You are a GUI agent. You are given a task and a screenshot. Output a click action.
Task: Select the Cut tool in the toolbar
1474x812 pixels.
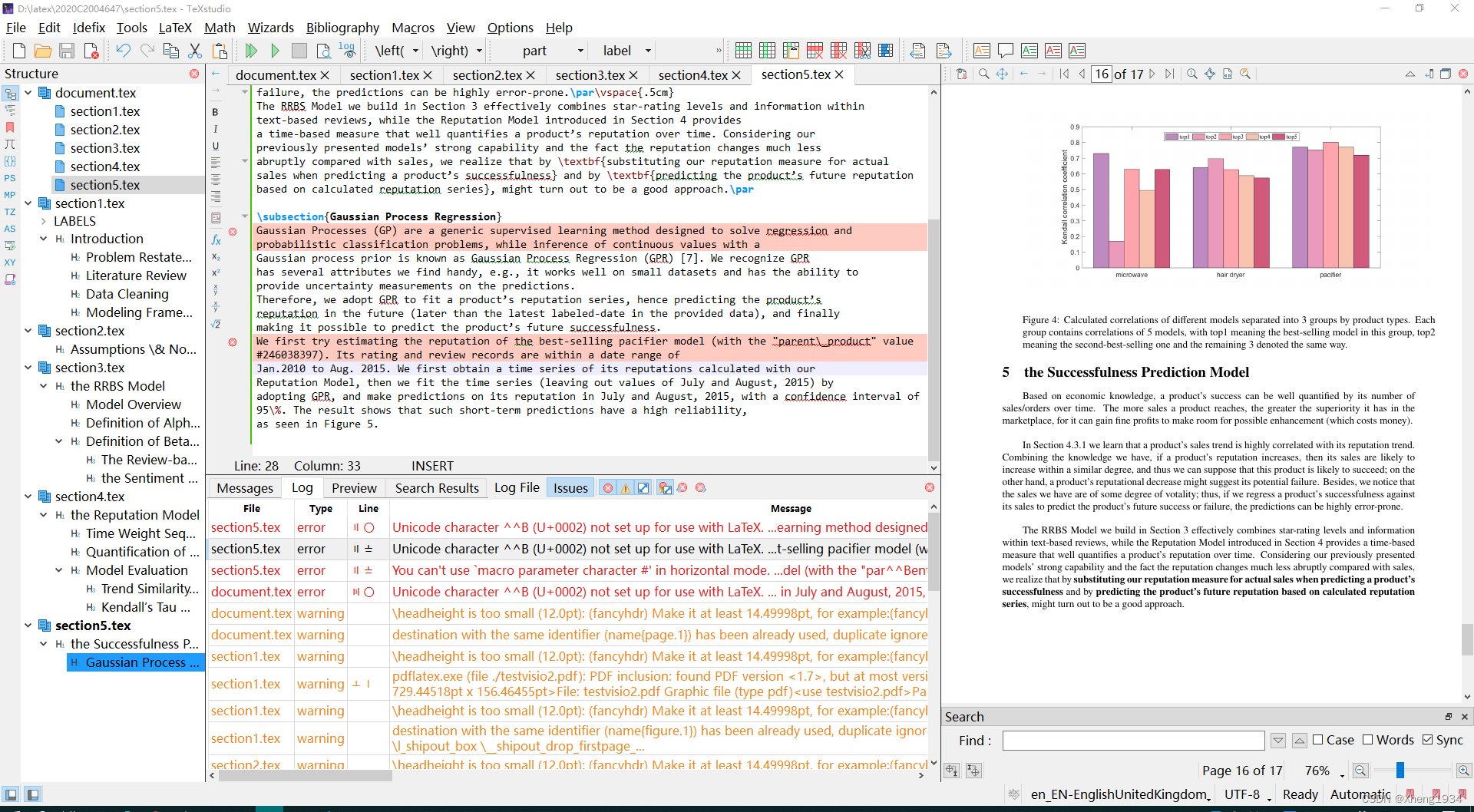point(195,50)
